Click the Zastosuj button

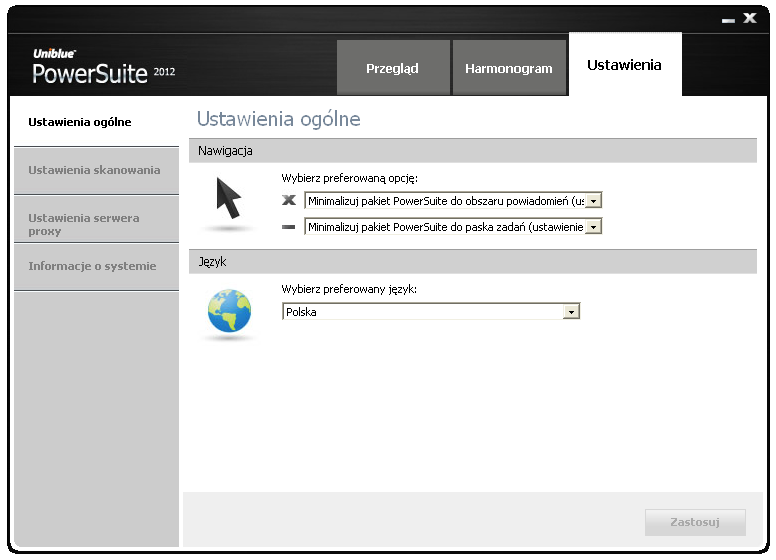695,522
